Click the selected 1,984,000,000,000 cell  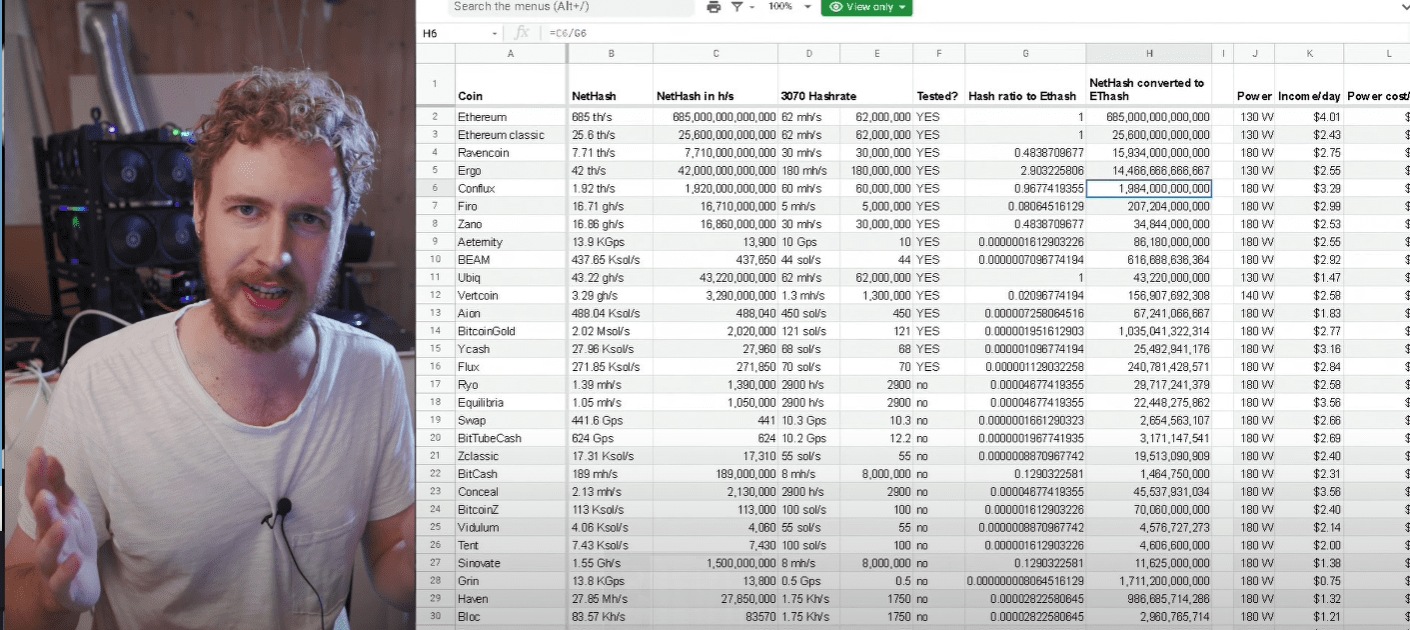pos(1149,188)
